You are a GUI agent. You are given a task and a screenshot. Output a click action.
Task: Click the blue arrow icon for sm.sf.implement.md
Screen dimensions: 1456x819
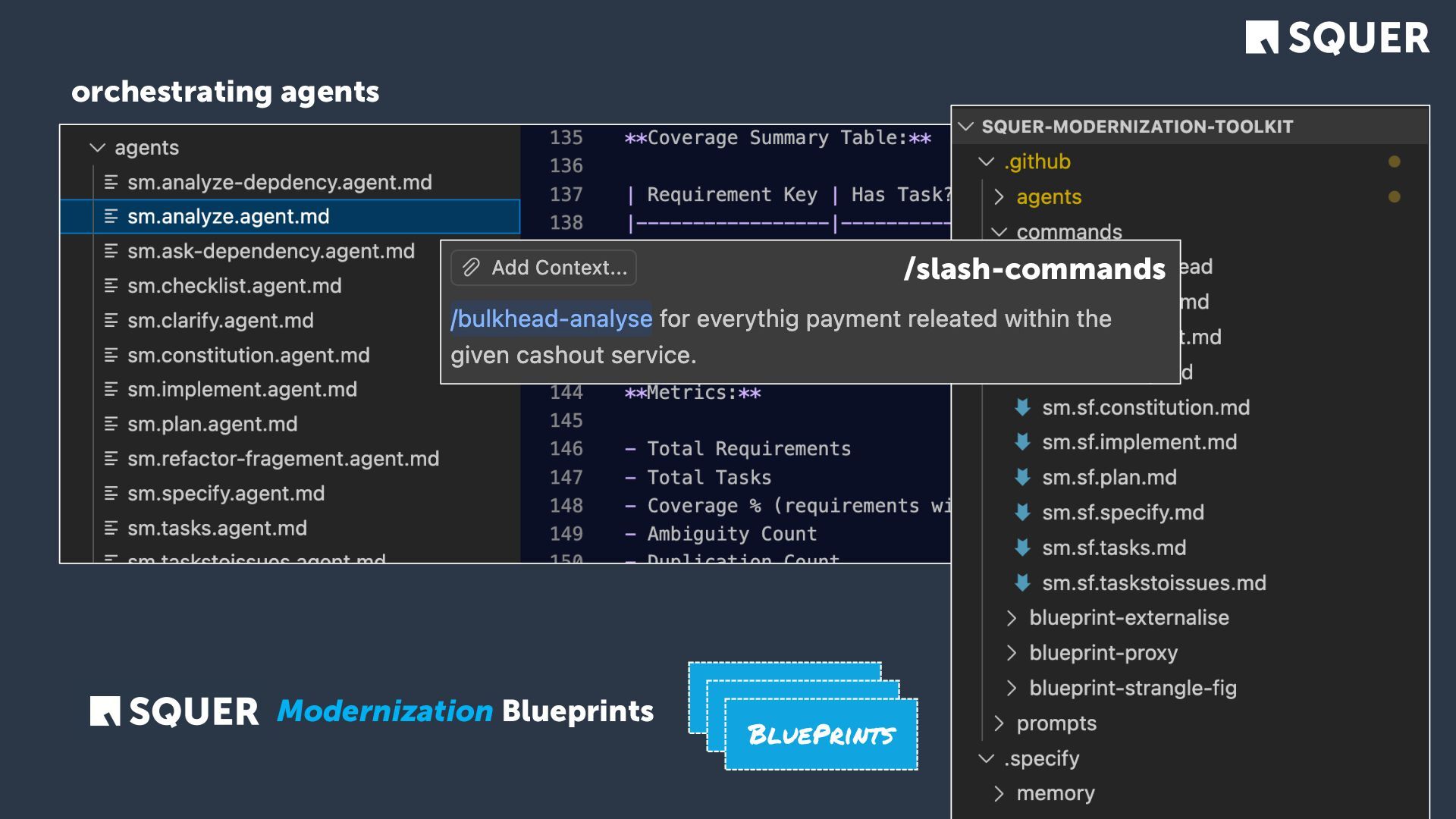click(x=1022, y=442)
